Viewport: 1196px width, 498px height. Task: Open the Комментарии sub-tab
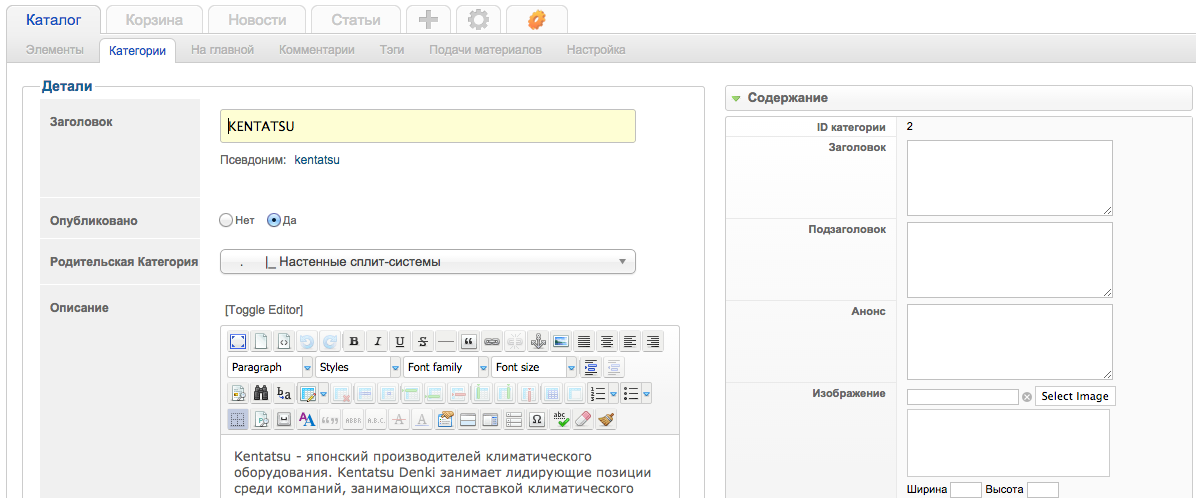coord(317,50)
